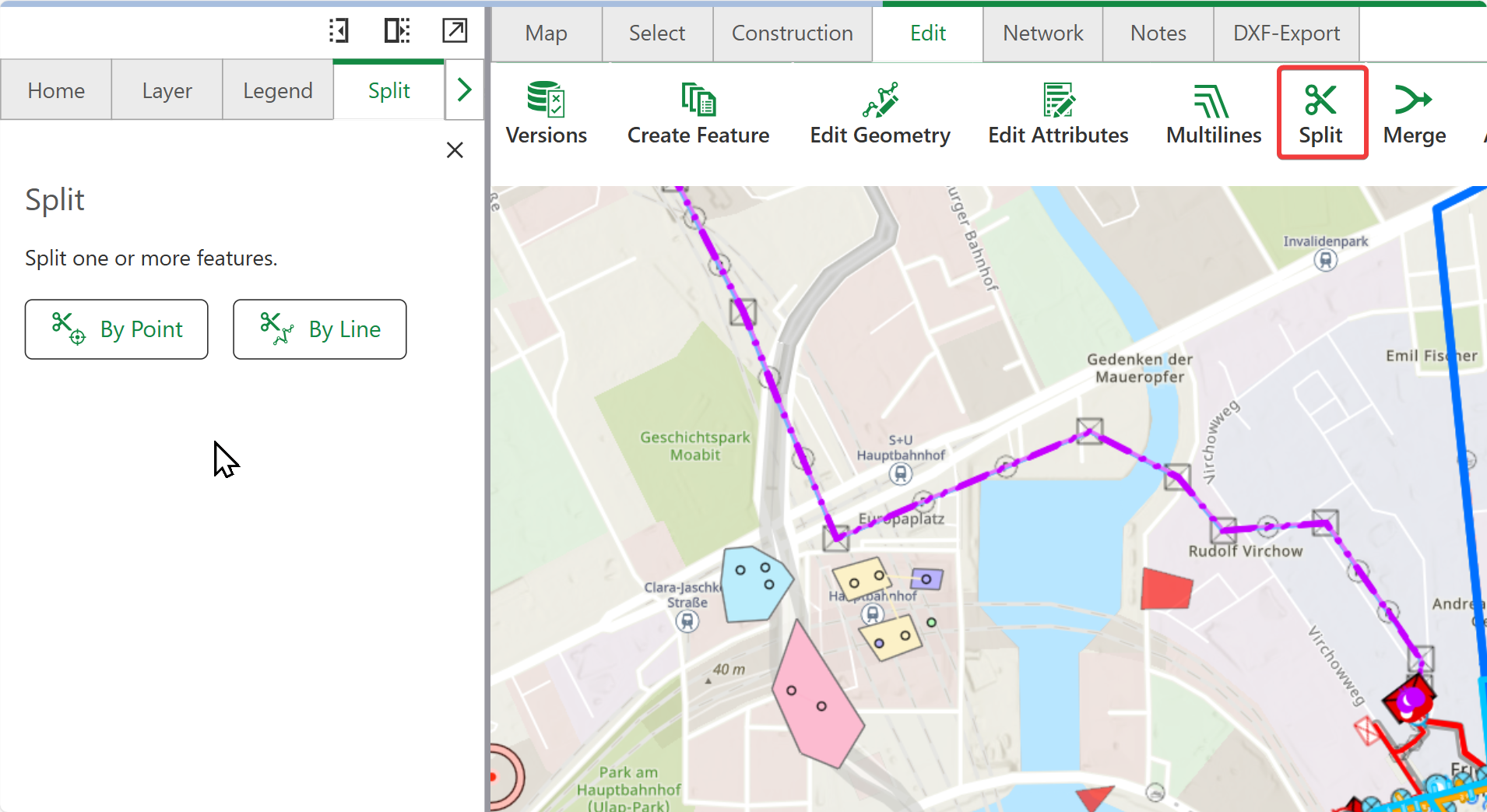Click the By Line split button
Viewport: 1487px width, 812px height.
tap(320, 329)
